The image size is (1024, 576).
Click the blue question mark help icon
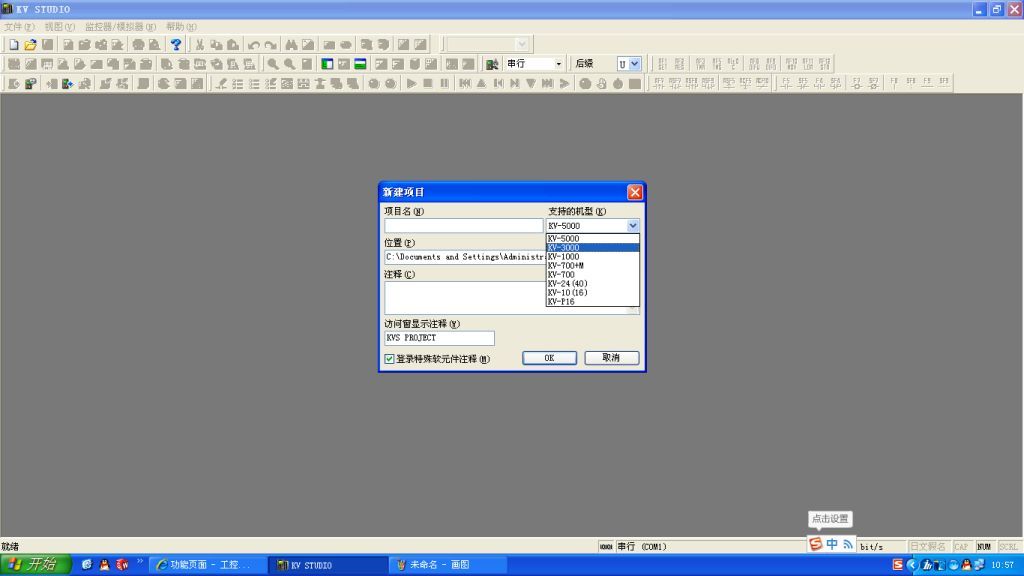(x=176, y=45)
